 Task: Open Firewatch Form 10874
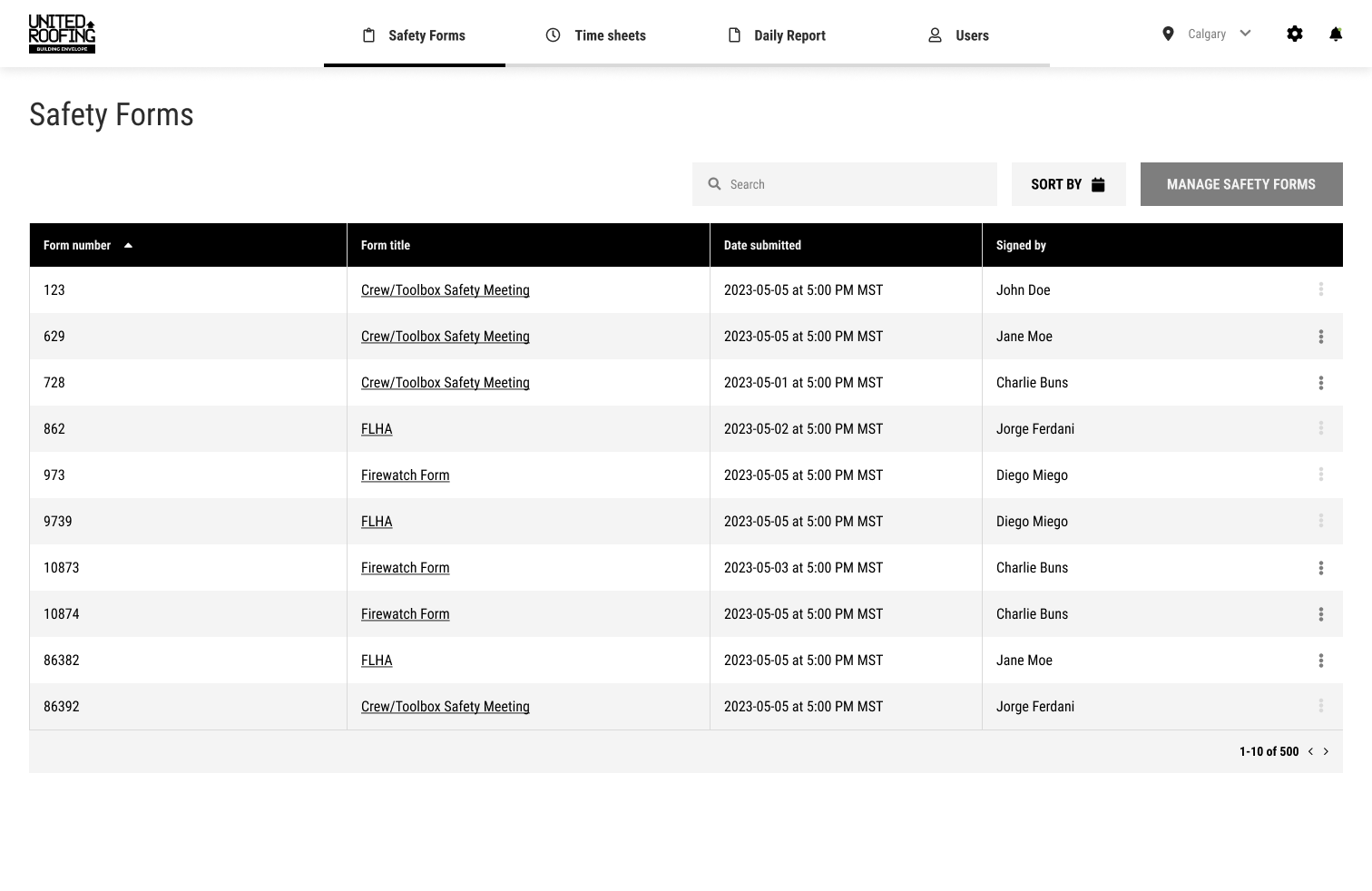(405, 614)
